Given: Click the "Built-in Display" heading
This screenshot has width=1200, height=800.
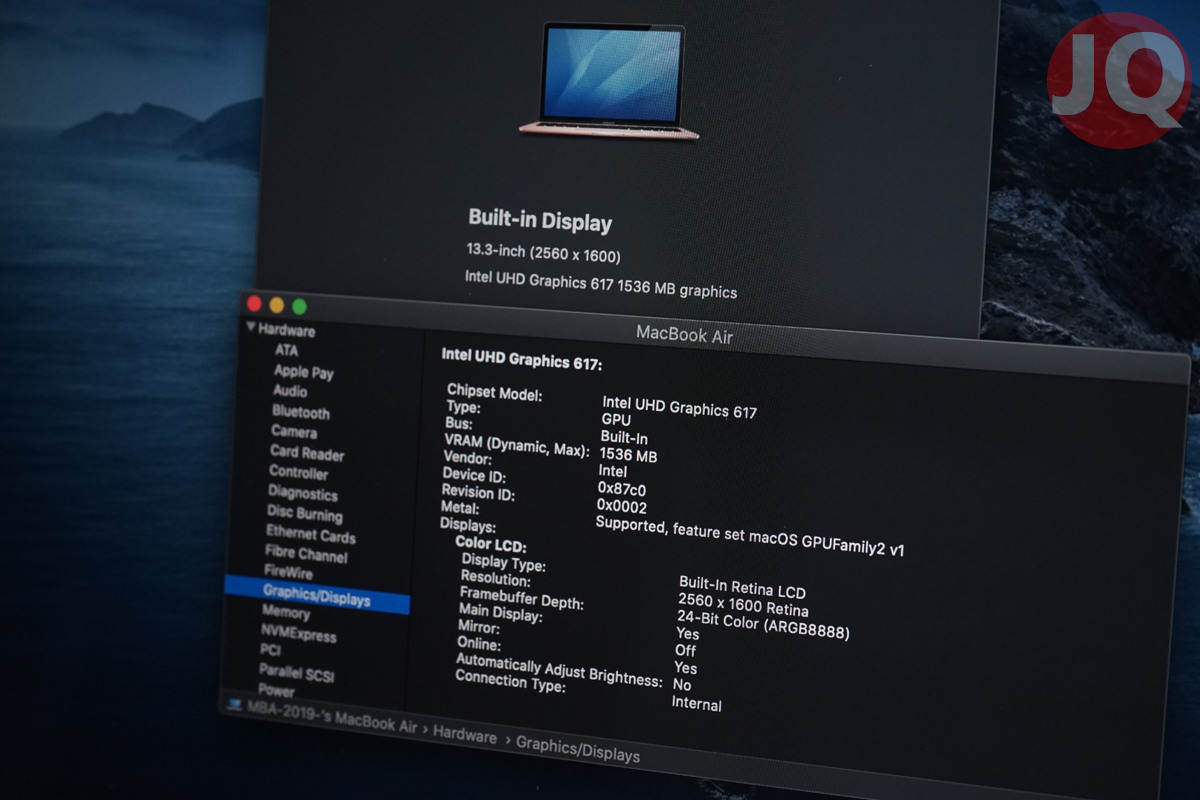Looking at the screenshot, I should click(540, 221).
